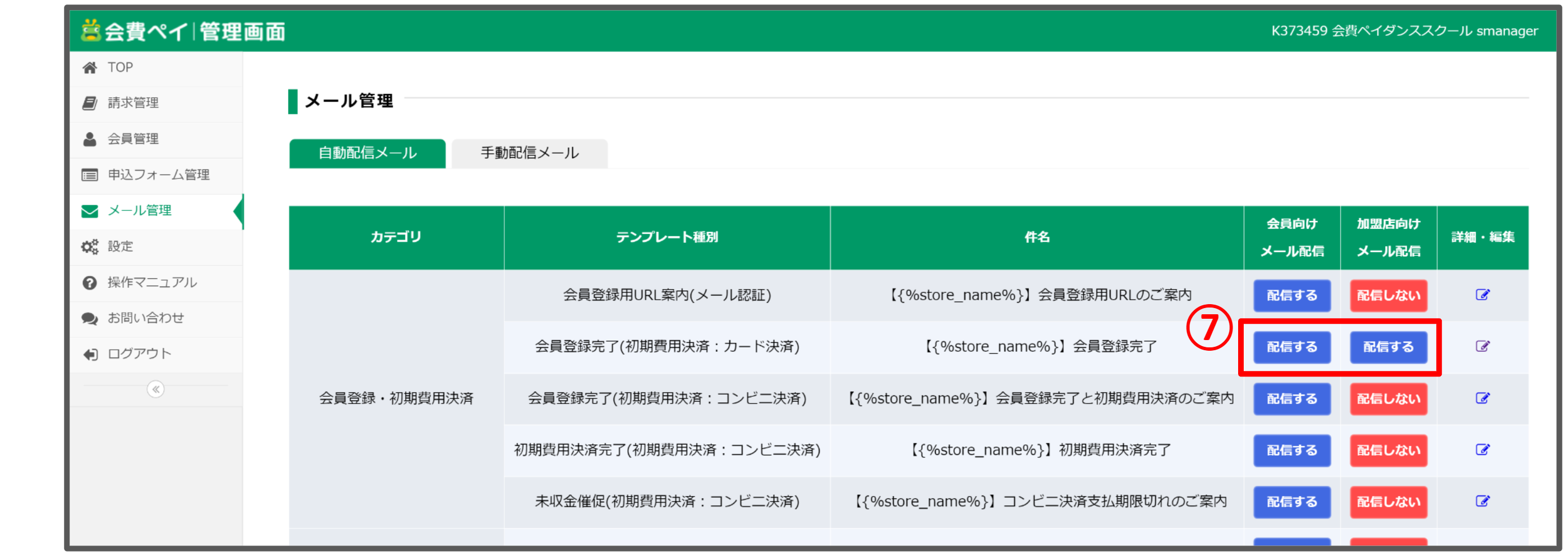Select the メール管理 envelope icon
The height and width of the screenshot is (555, 1568).
click(89, 210)
